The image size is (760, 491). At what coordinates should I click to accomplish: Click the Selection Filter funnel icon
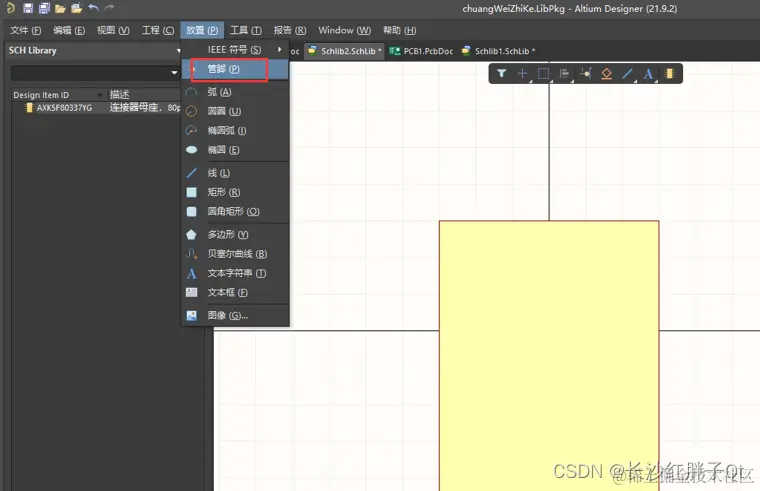[x=502, y=74]
